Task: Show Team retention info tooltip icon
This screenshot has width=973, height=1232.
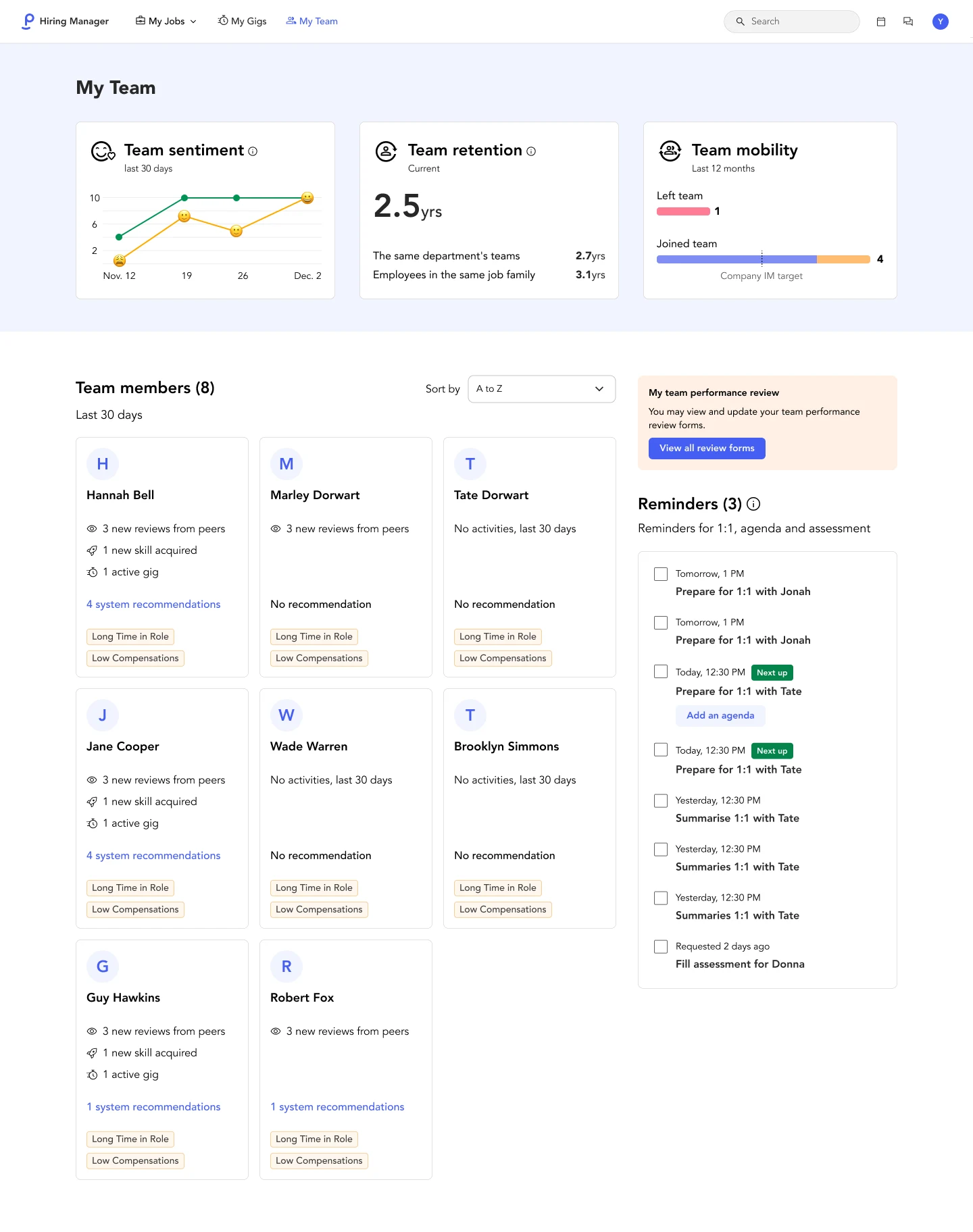Action: [x=531, y=151]
